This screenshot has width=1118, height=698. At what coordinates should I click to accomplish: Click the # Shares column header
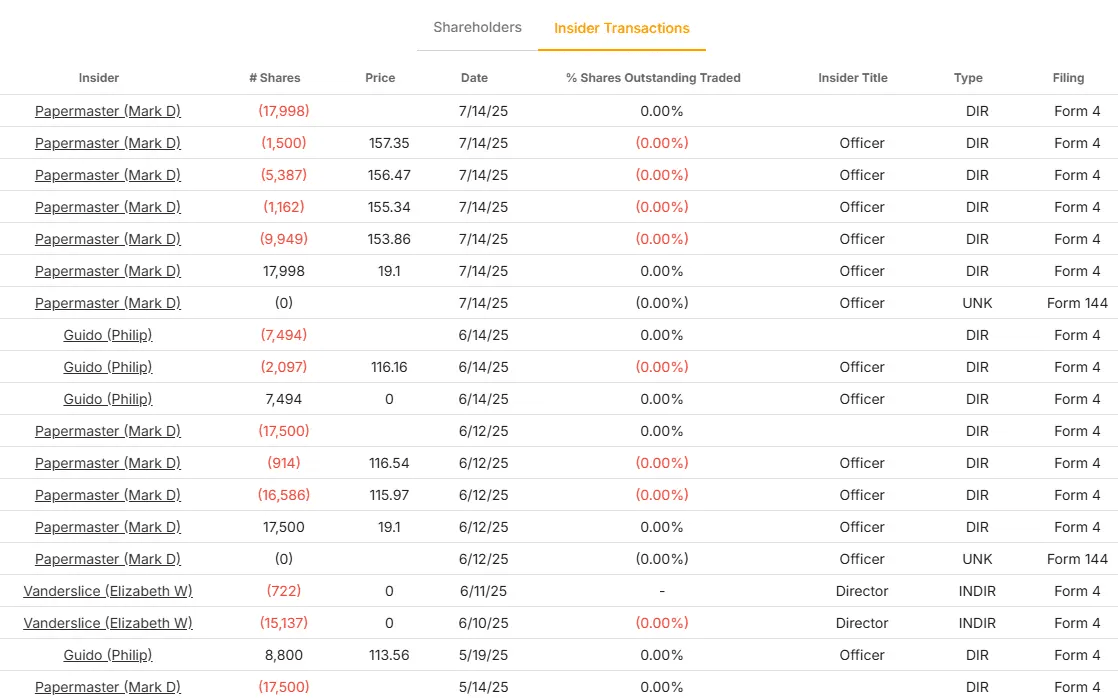pos(275,78)
